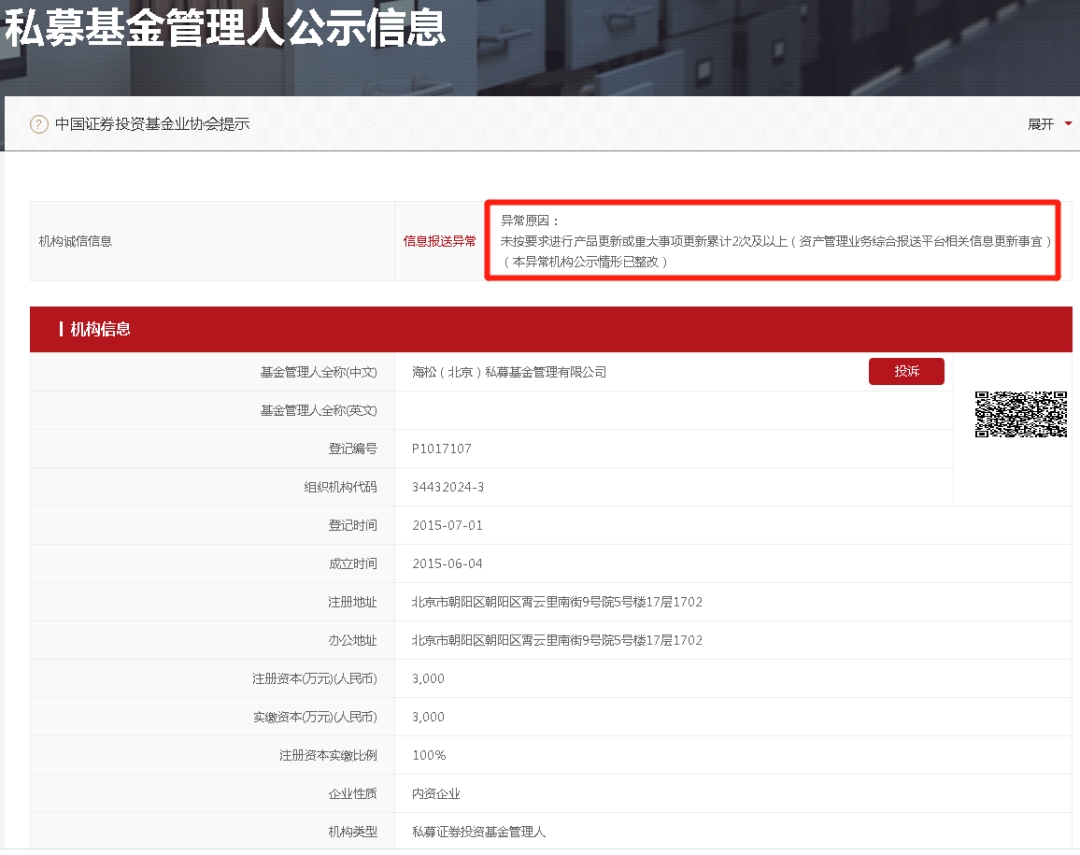Image resolution: width=1080 pixels, height=855 pixels.
Task: Click the 内资企业 enterprise type value
Action: tap(436, 793)
